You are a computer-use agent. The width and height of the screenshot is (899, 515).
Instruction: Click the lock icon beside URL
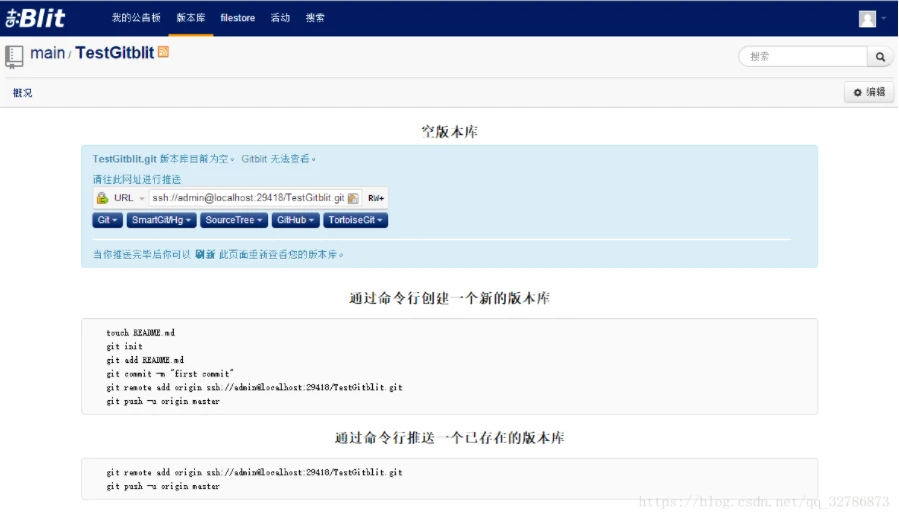(102, 198)
